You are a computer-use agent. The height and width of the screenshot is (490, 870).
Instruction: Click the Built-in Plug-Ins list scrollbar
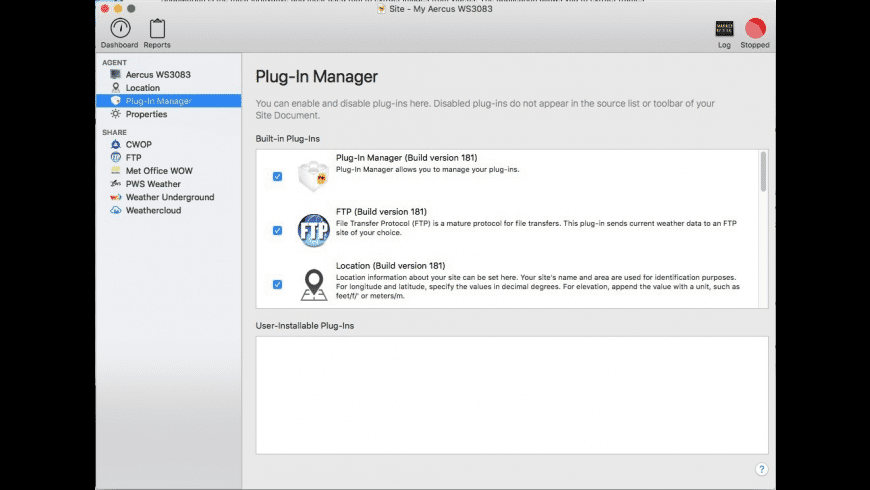pos(764,172)
